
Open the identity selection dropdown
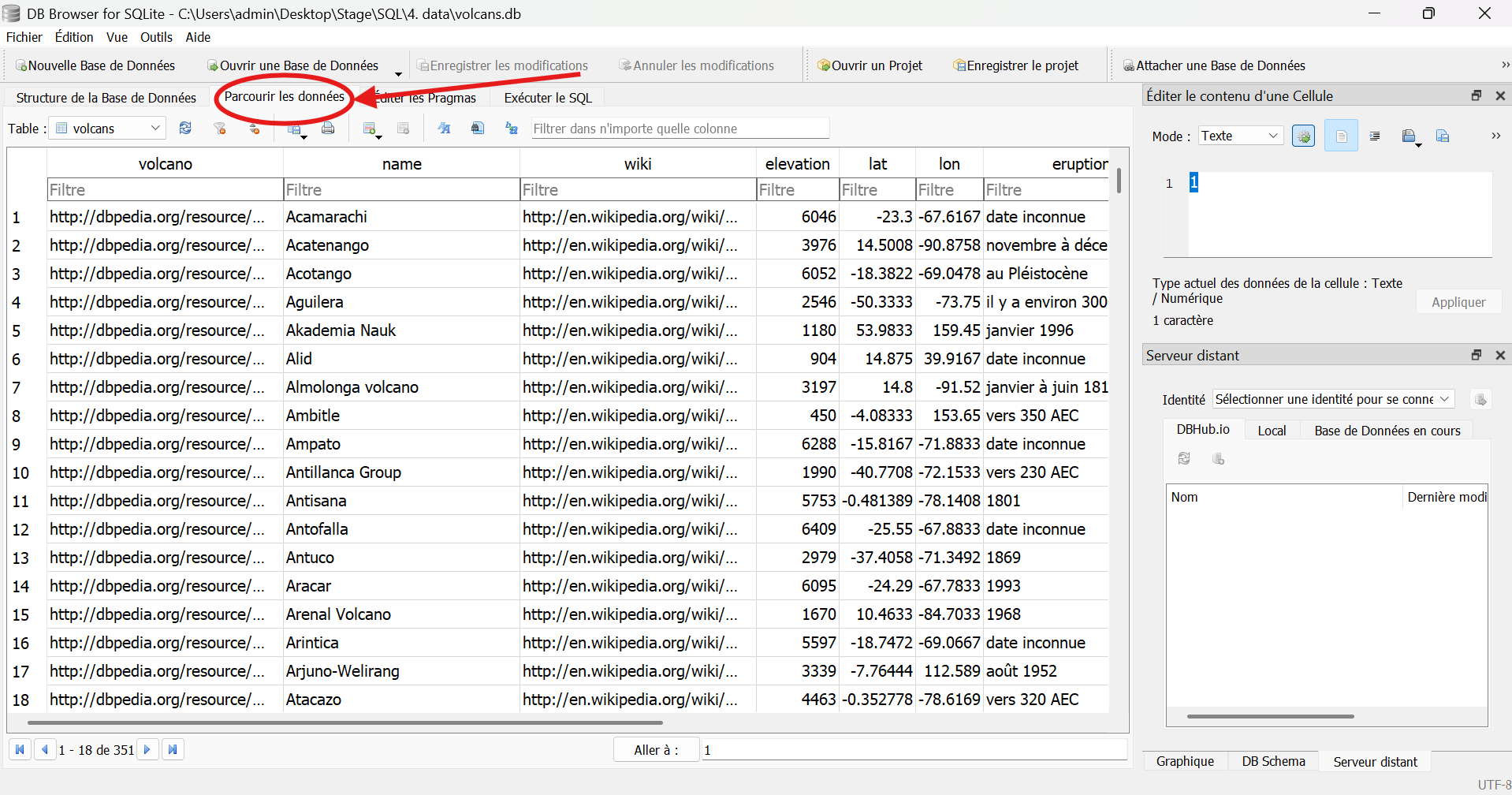click(1331, 399)
